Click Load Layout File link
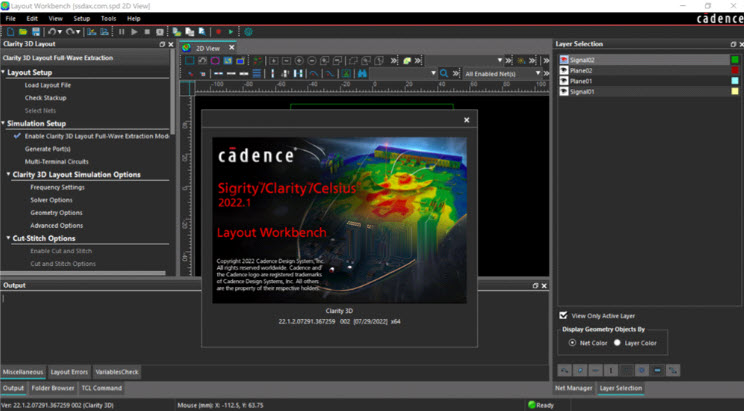Image resolution: width=744 pixels, height=411 pixels. [x=48, y=85]
